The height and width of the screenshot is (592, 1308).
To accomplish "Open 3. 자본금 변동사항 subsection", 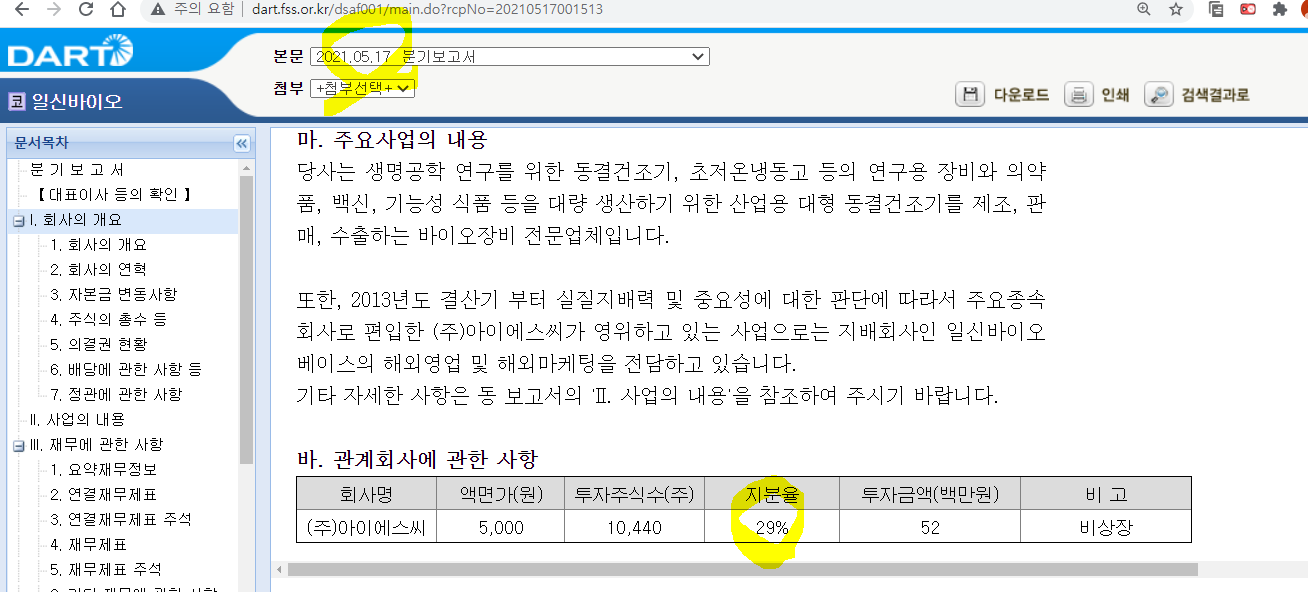I will (x=114, y=295).
